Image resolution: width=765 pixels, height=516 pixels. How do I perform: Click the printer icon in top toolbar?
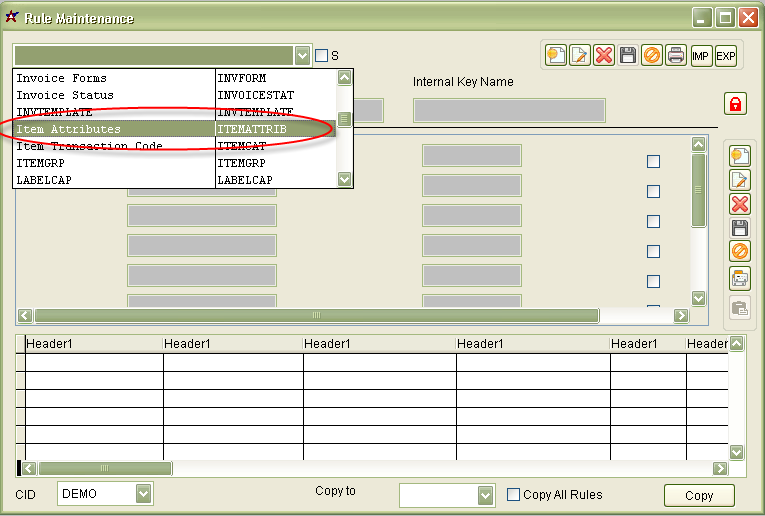(x=676, y=56)
